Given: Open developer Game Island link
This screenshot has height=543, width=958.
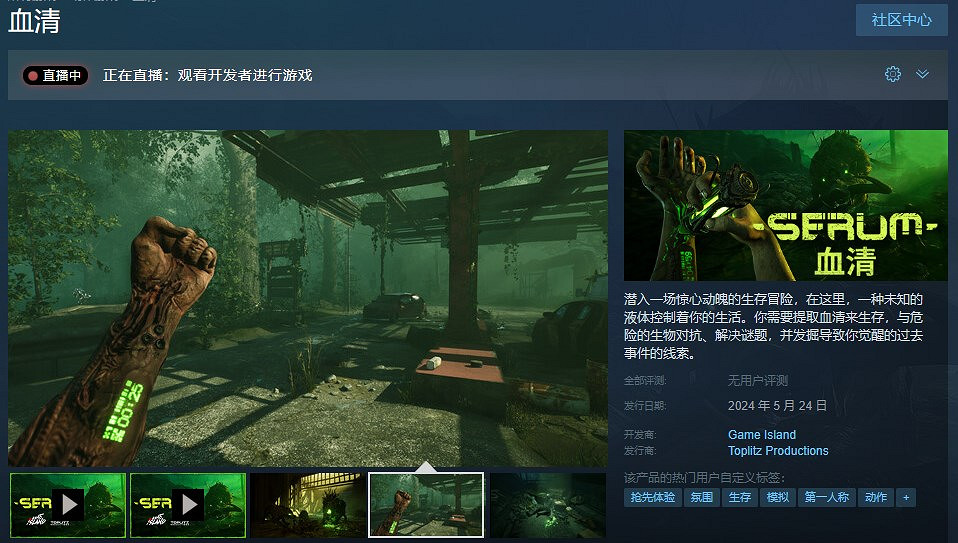Looking at the screenshot, I should [762, 435].
